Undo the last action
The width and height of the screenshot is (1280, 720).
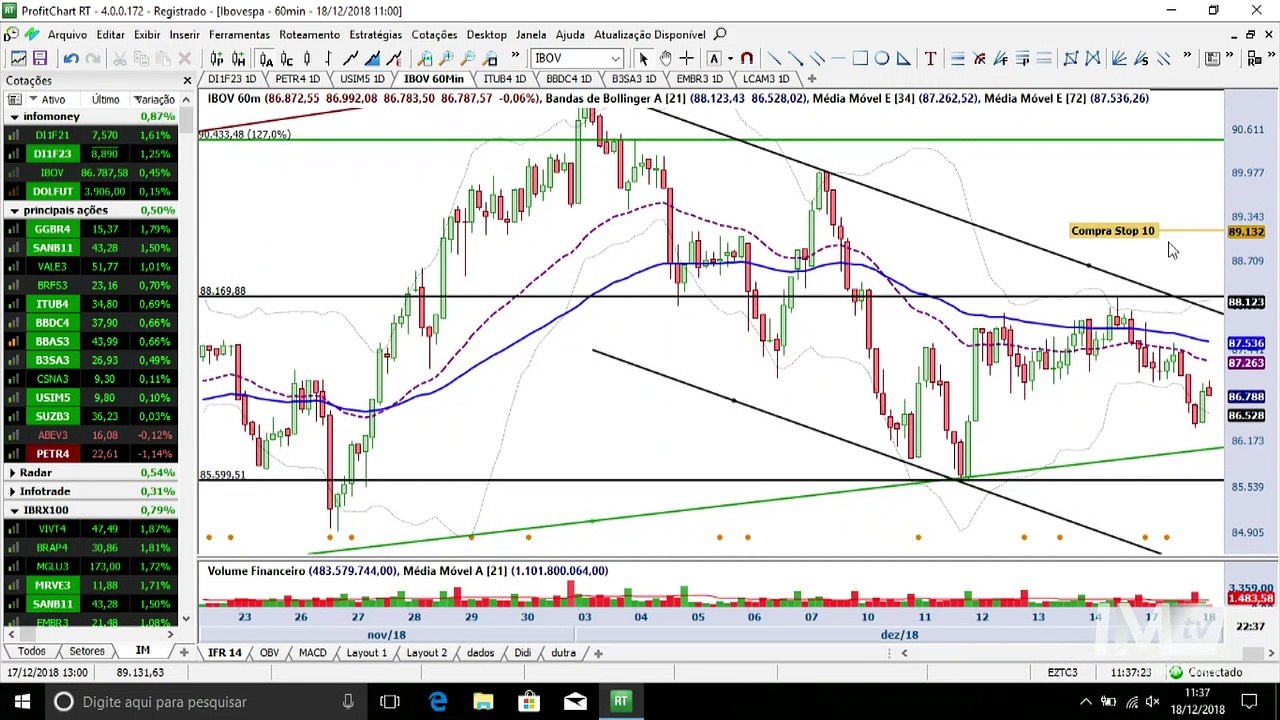click(71, 58)
